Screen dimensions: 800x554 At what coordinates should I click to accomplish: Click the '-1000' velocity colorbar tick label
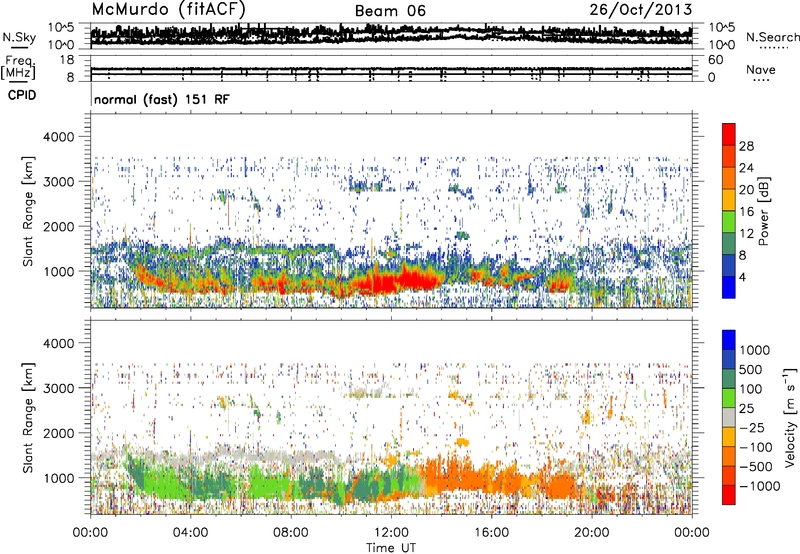[759, 486]
